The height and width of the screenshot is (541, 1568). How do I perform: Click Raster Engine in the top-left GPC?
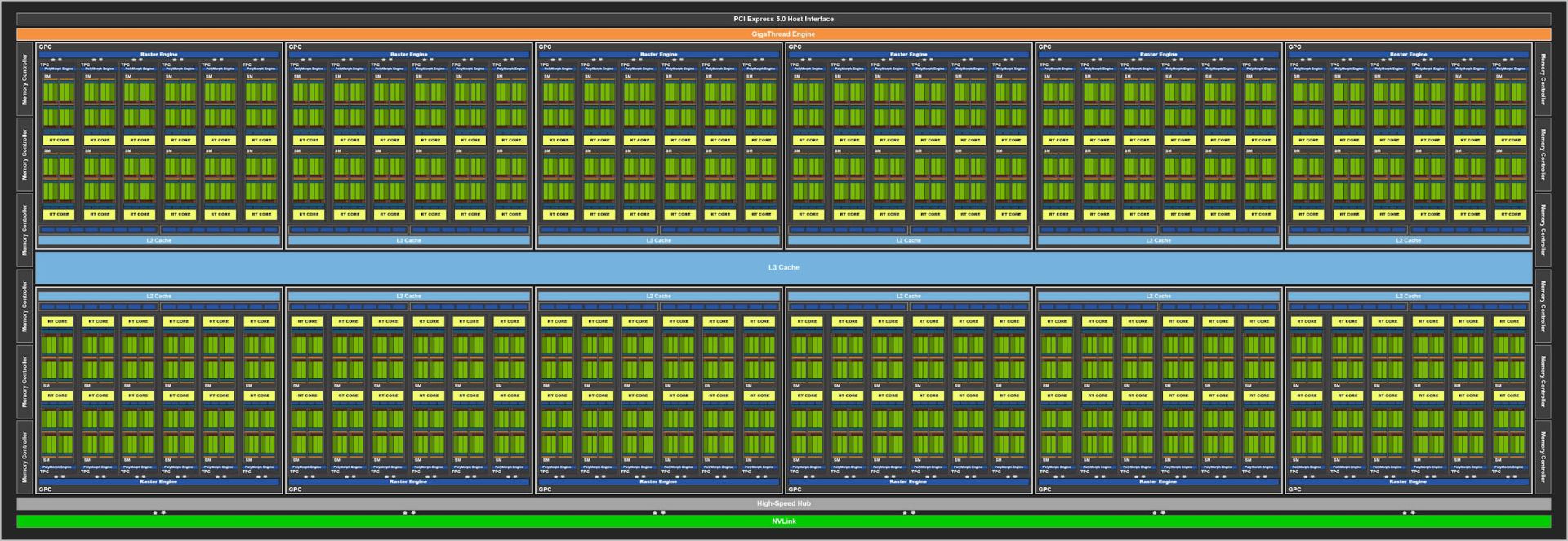point(158,55)
